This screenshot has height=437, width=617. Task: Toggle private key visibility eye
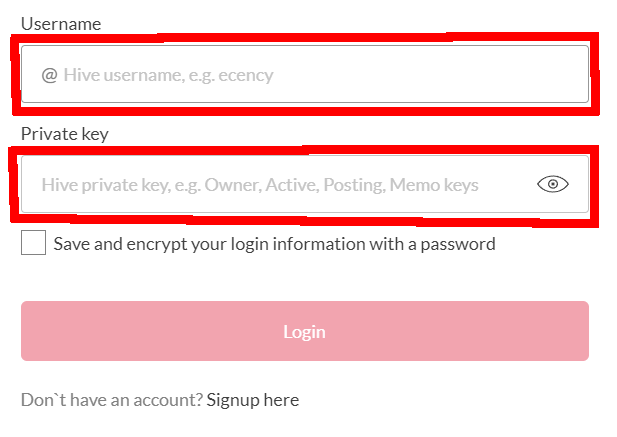552,184
